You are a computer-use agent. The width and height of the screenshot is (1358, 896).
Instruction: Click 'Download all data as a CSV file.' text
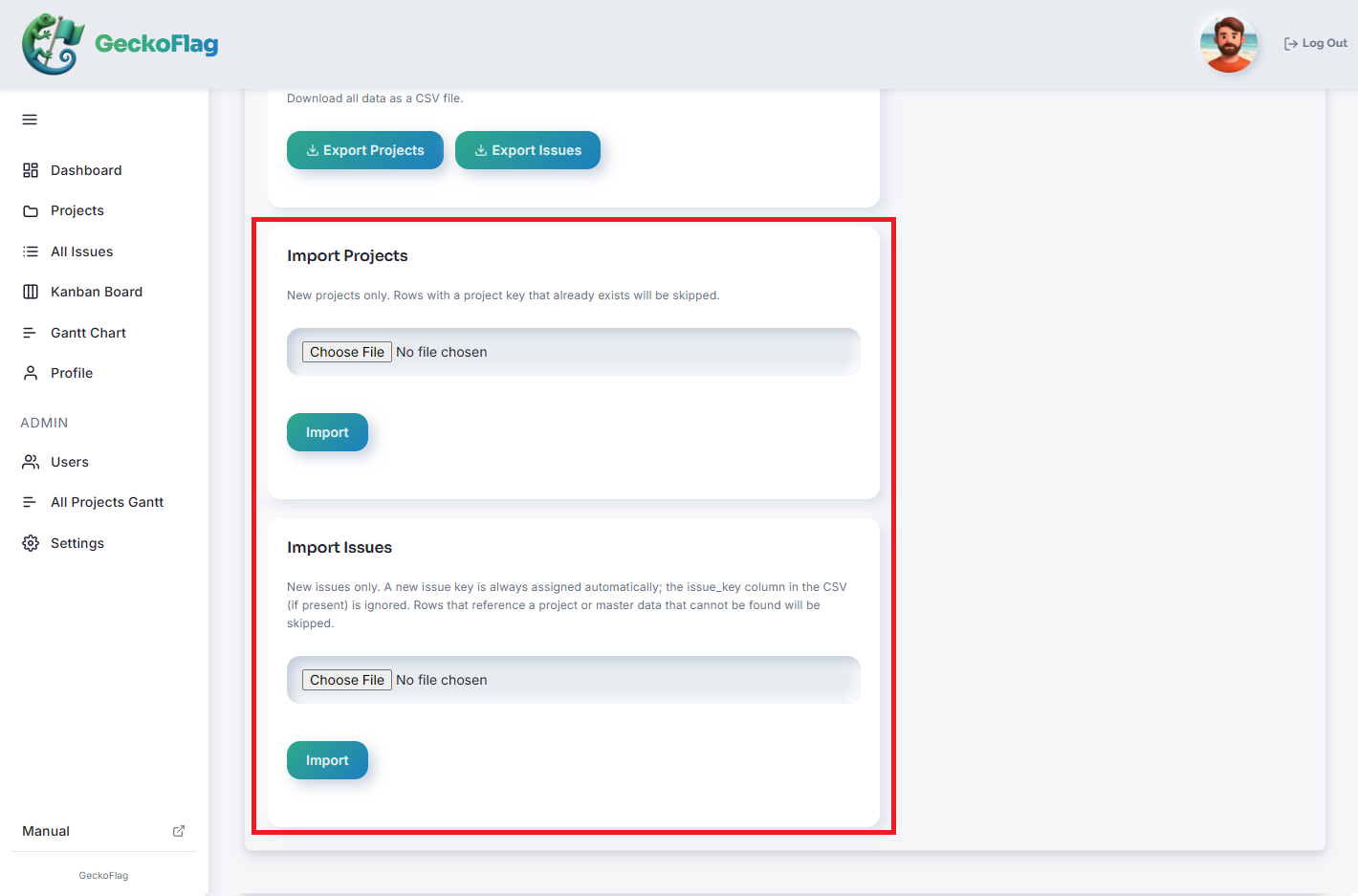click(x=375, y=98)
